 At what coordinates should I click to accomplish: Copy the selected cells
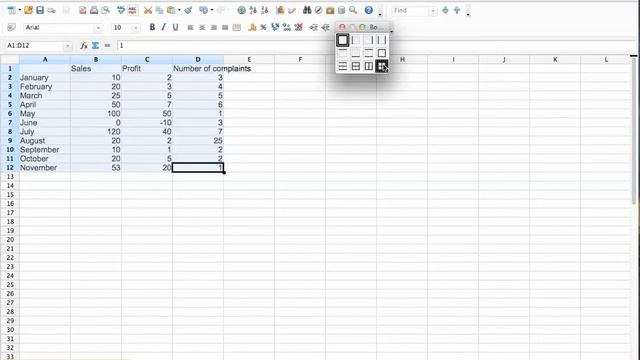point(159,10)
